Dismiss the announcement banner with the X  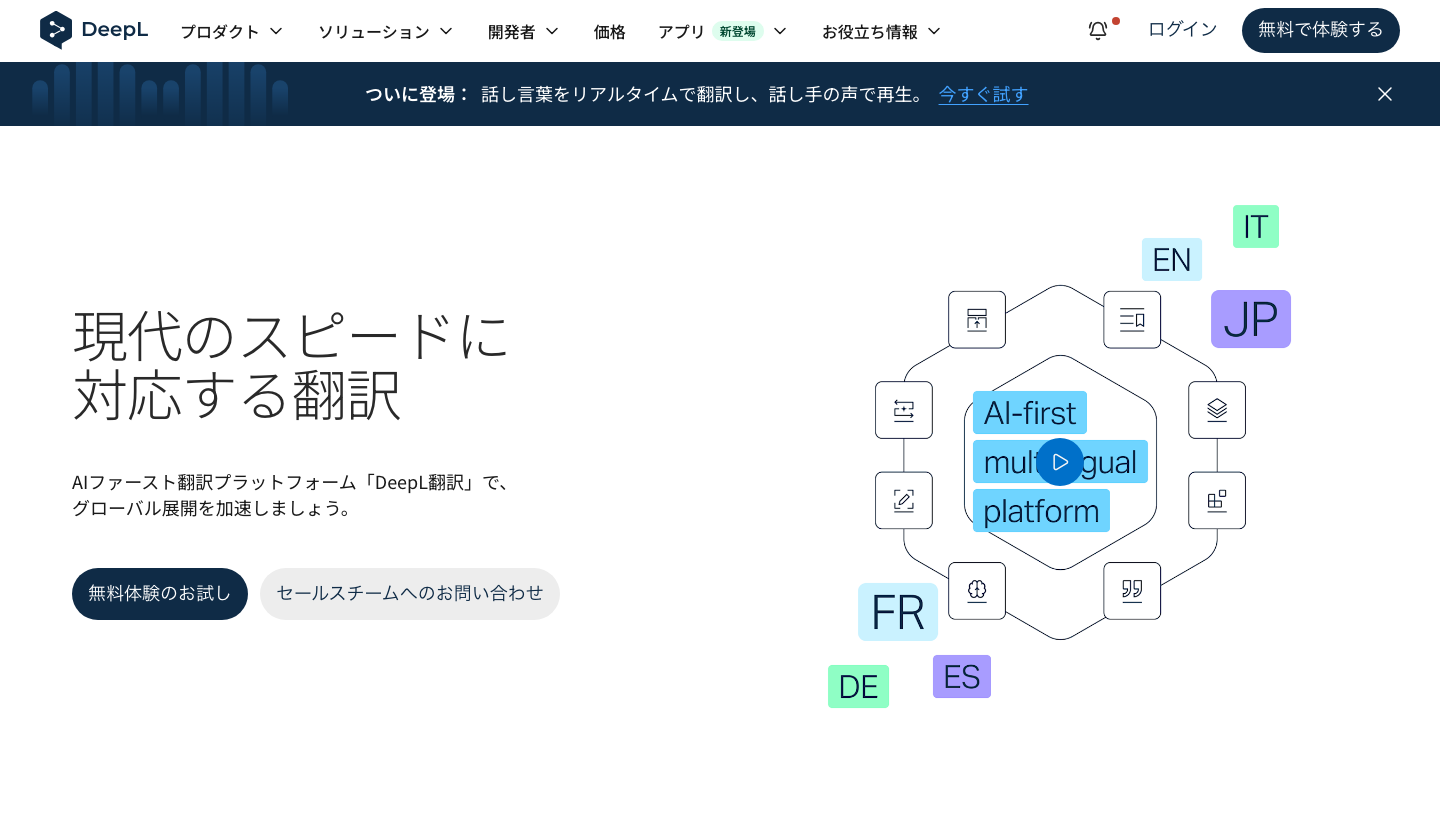click(1385, 94)
